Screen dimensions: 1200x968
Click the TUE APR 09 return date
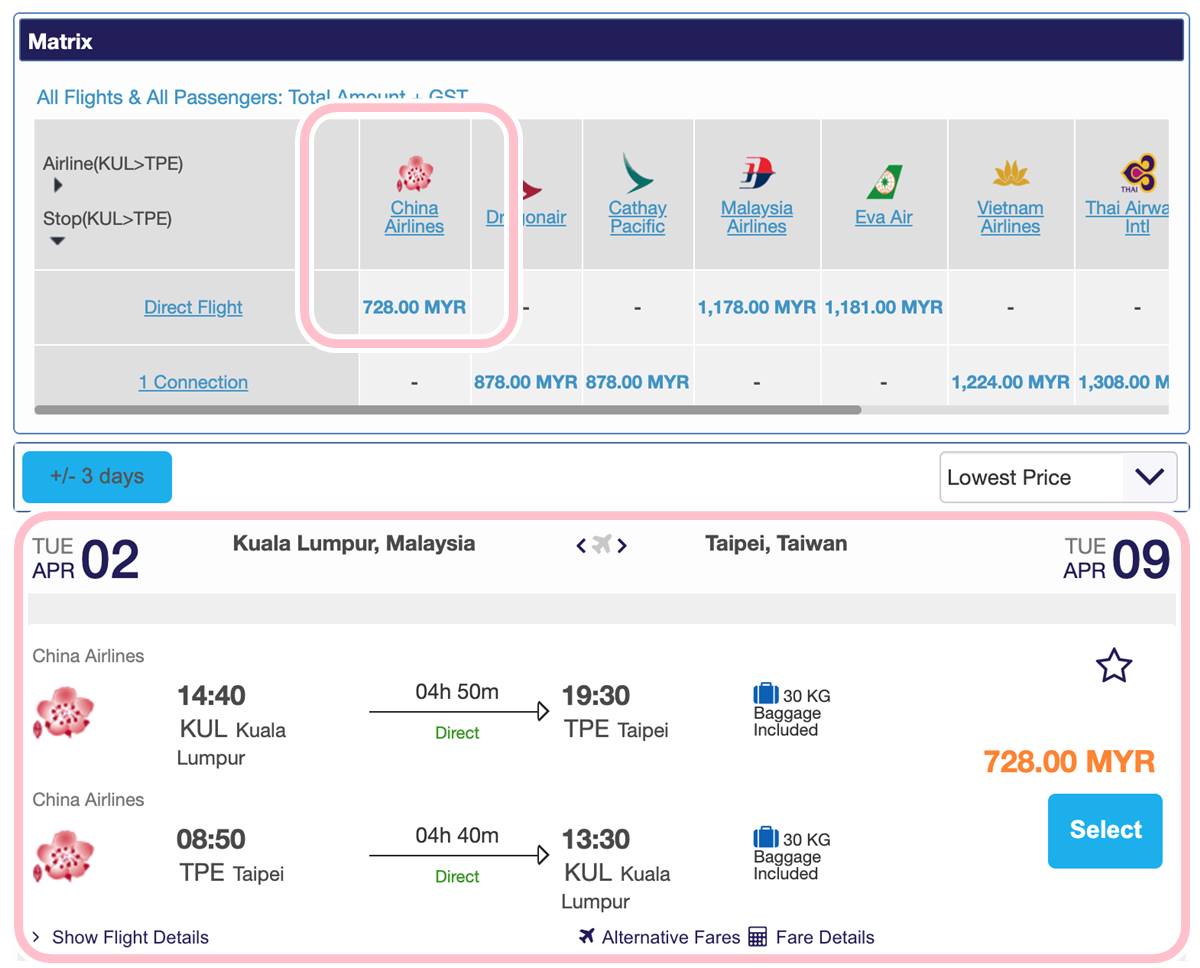click(x=1116, y=559)
